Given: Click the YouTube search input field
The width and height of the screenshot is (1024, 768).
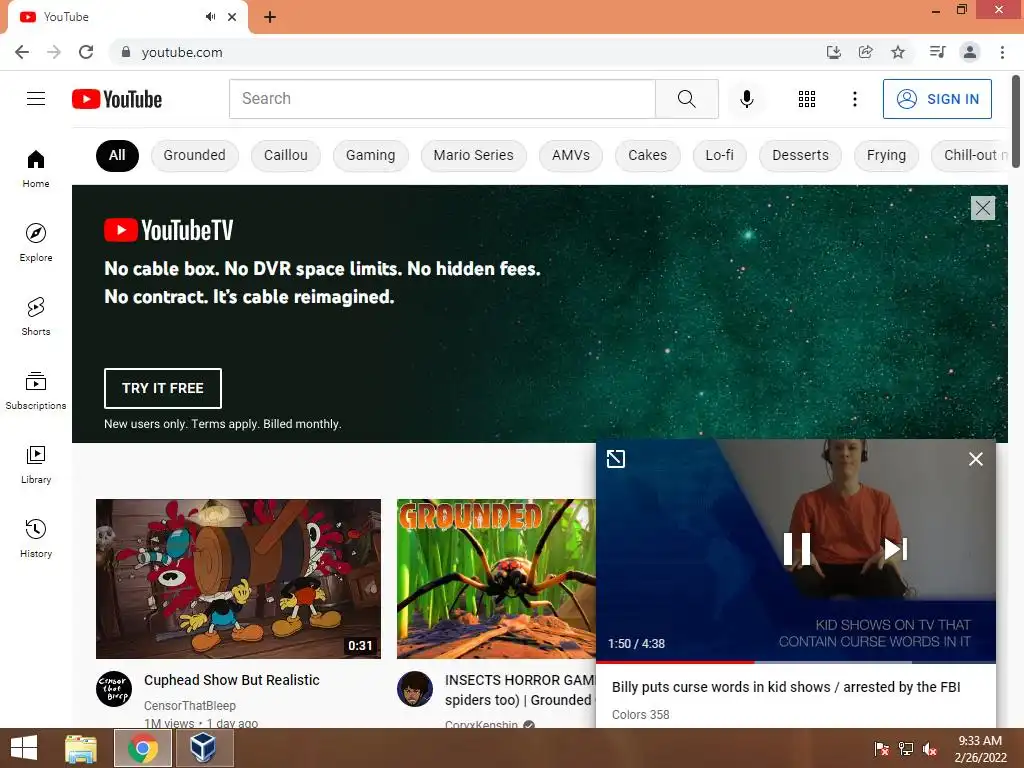Looking at the screenshot, I should pos(442,99).
